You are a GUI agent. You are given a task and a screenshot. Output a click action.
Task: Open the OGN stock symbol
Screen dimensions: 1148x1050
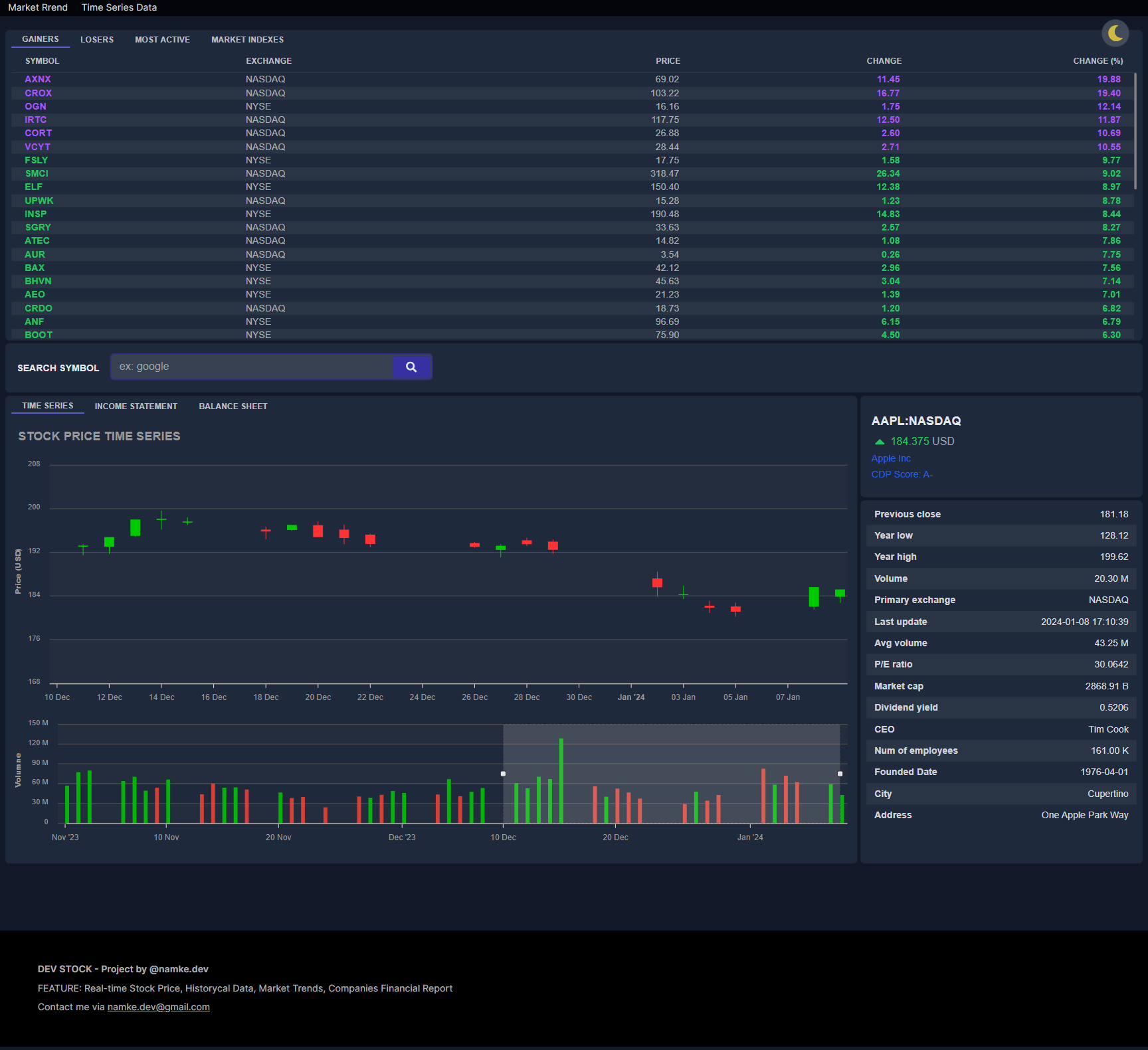click(35, 106)
